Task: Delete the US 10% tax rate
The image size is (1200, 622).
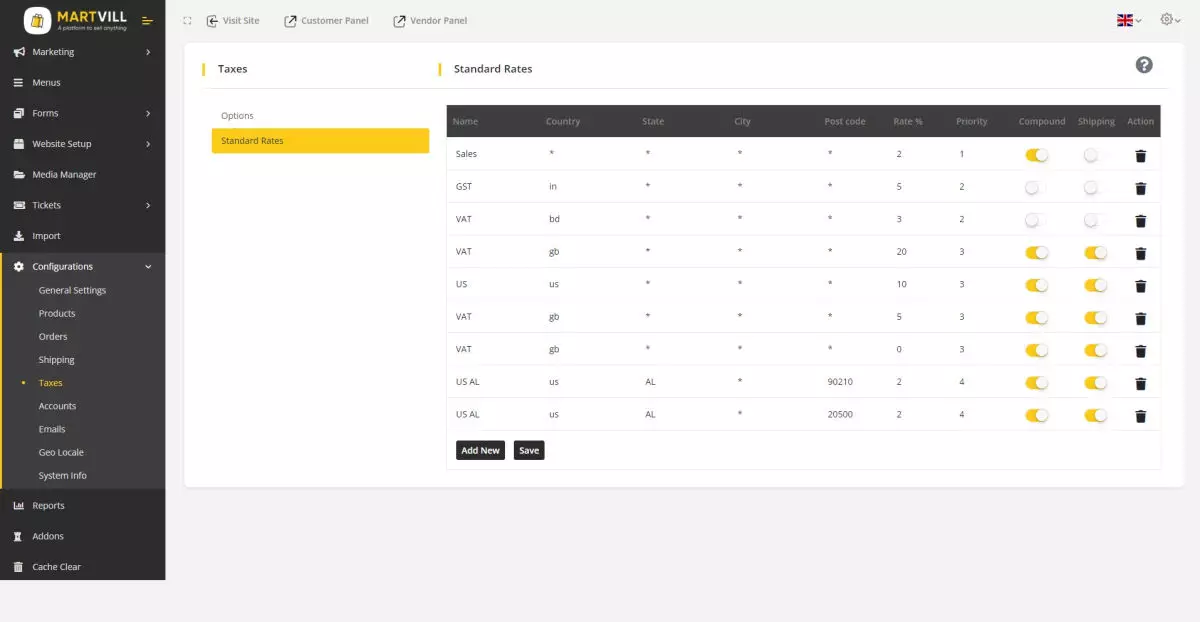Action: coord(1140,286)
